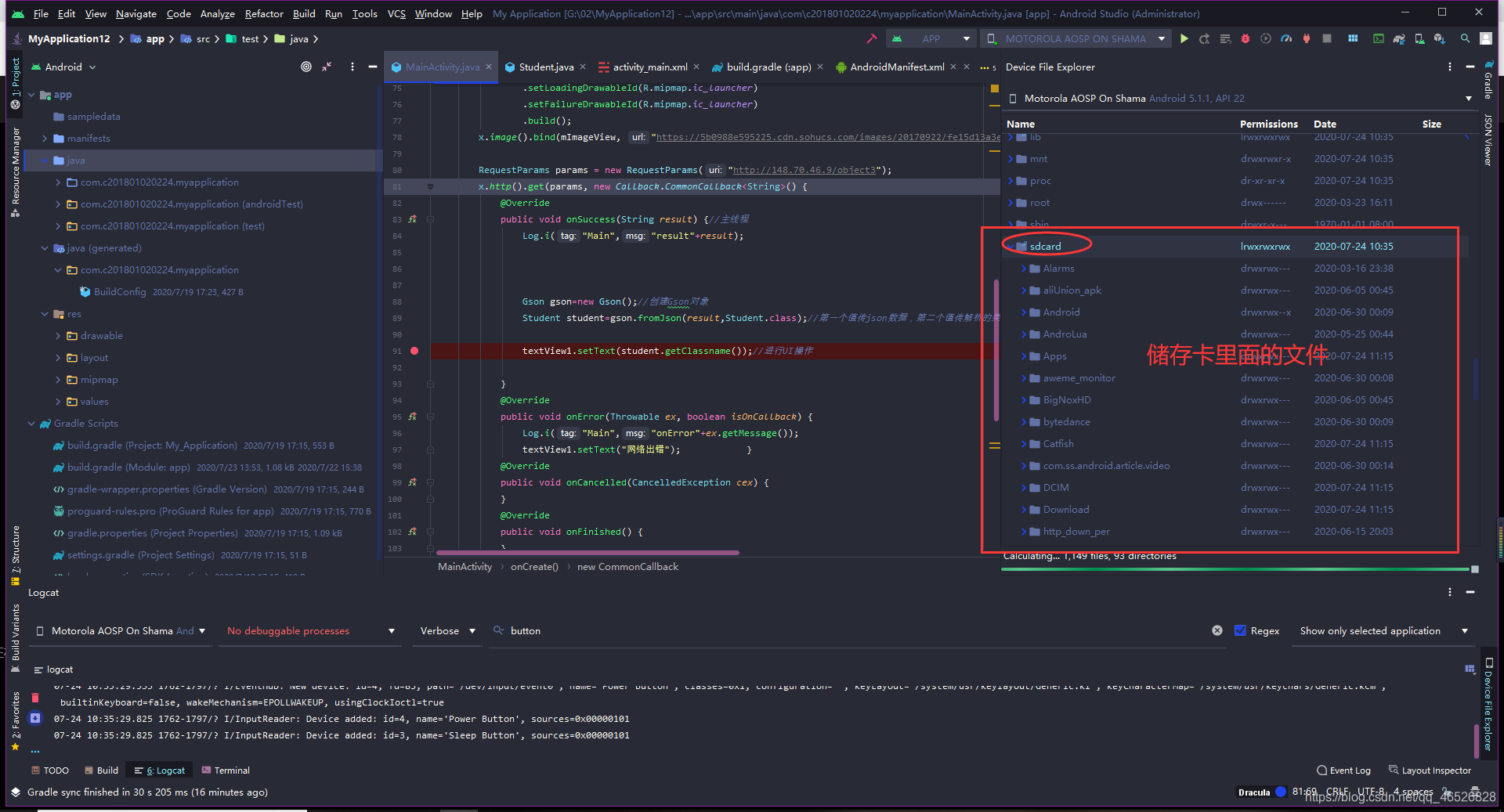Click scroll to end icon in logcat
The image size is (1504, 812).
[35, 717]
